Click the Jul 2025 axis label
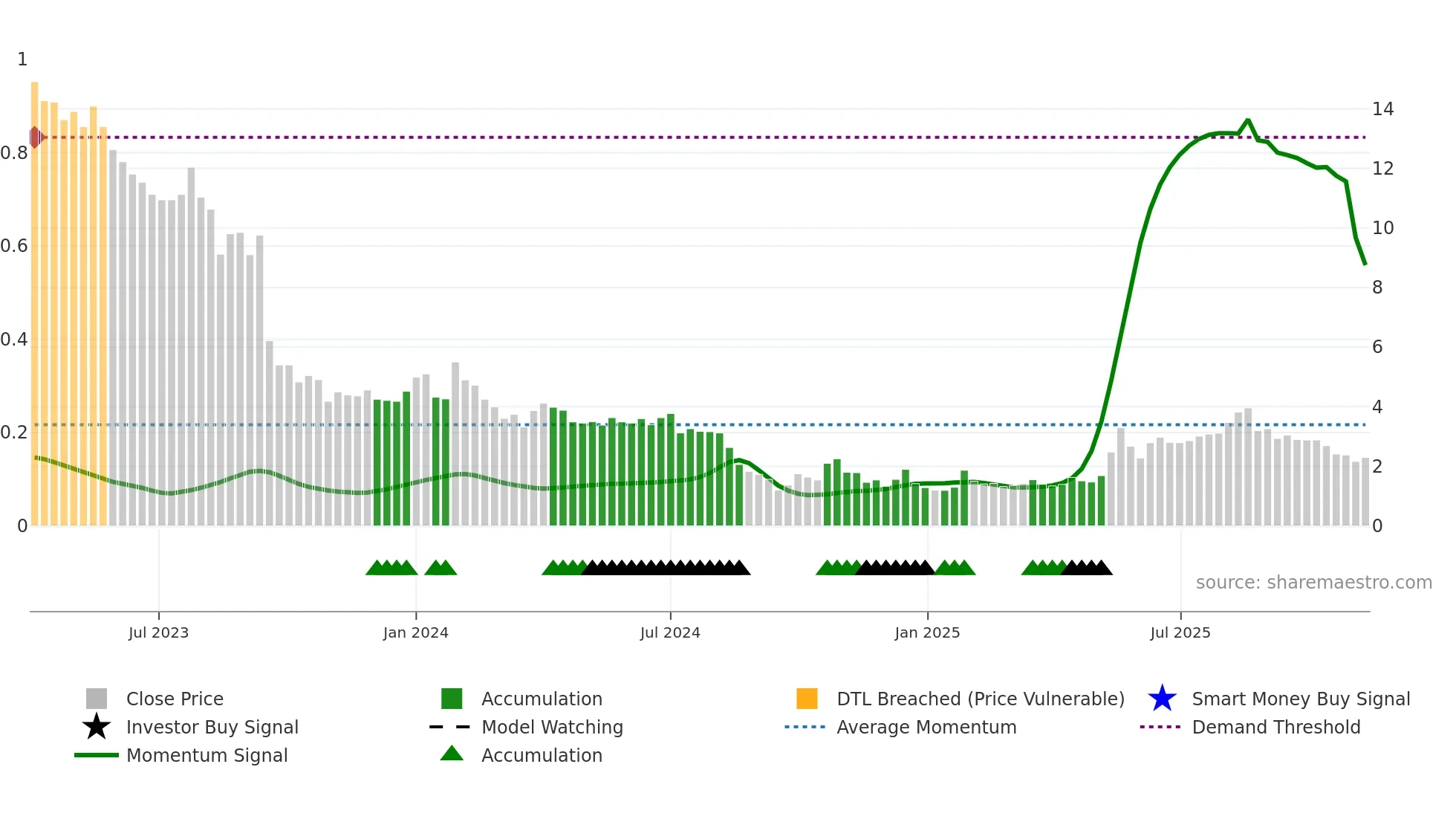The image size is (1456, 819). coord(1180,632)
